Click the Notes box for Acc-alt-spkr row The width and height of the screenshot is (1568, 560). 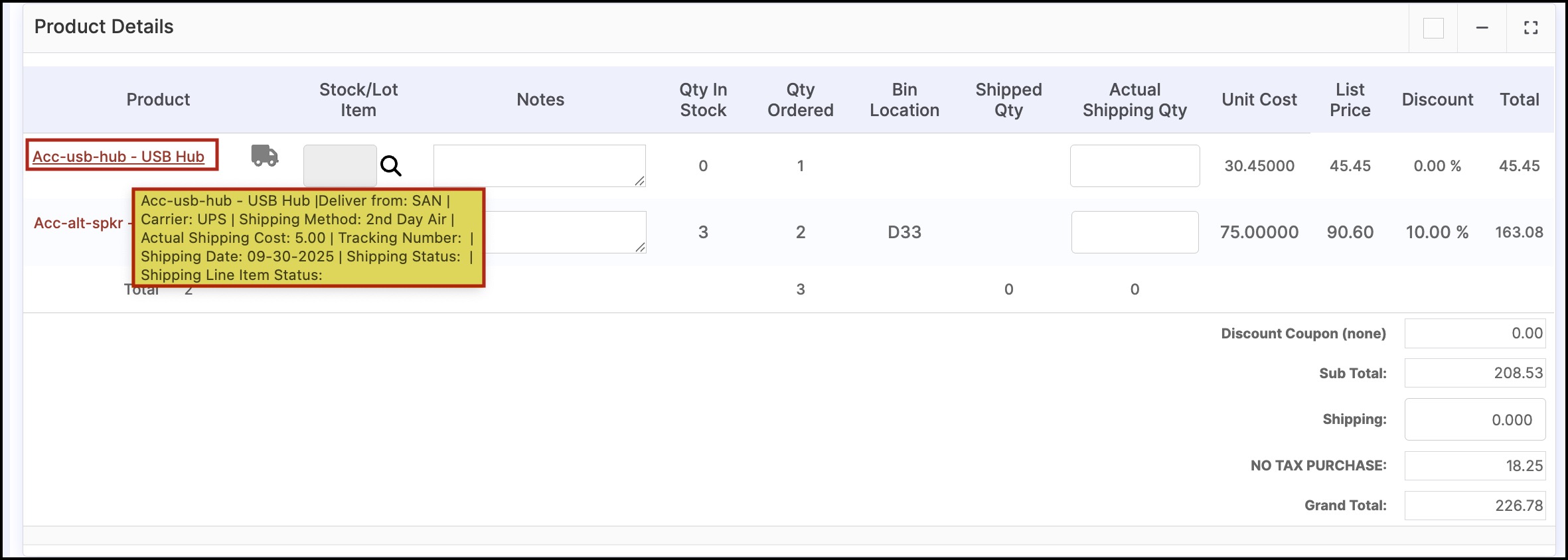[x=566, y=232]
